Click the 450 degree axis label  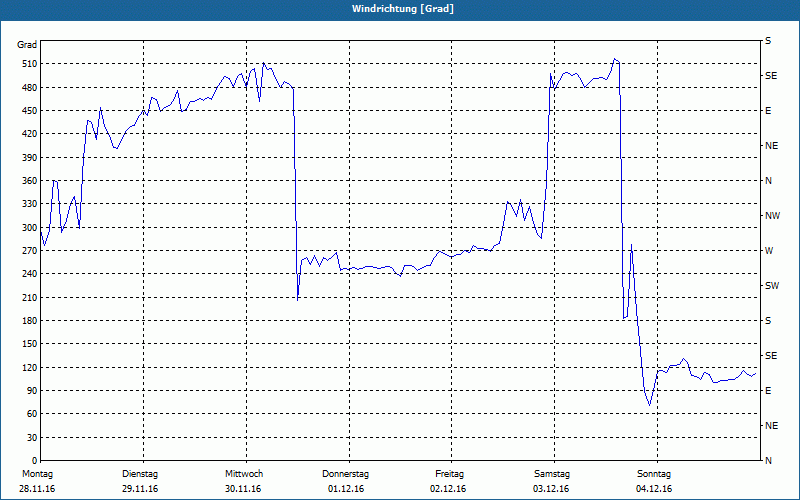[30, 111]
